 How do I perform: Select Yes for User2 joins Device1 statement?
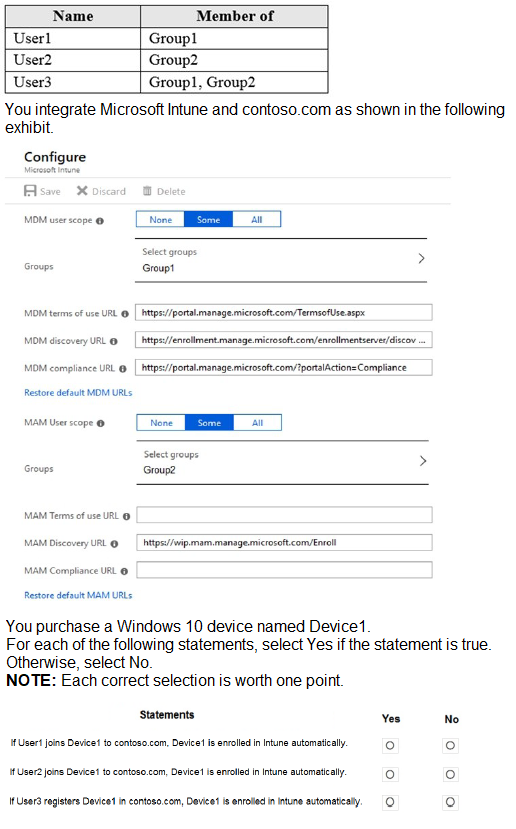coord(390,775)
